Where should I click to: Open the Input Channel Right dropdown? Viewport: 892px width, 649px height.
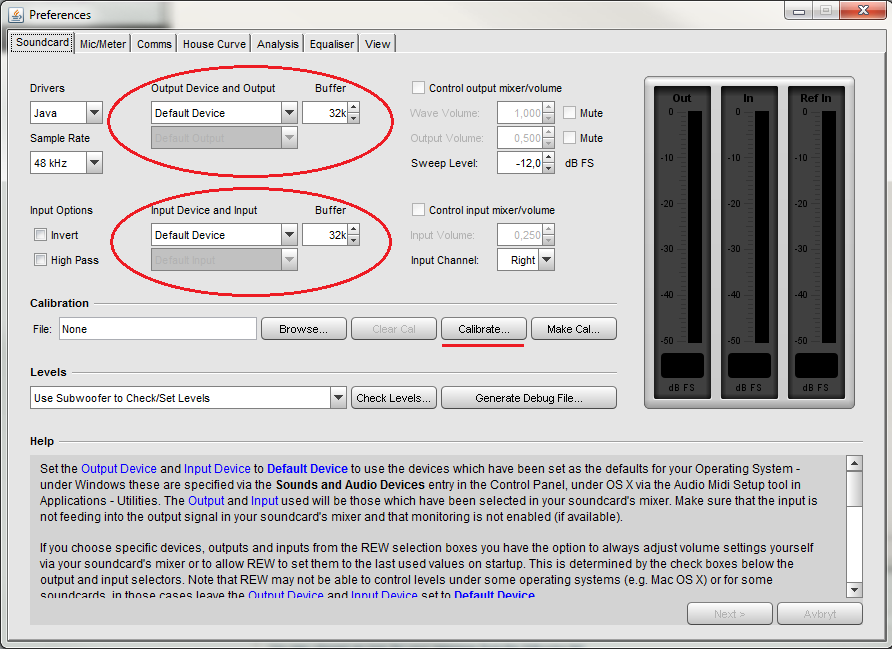[x=546, y=260]
